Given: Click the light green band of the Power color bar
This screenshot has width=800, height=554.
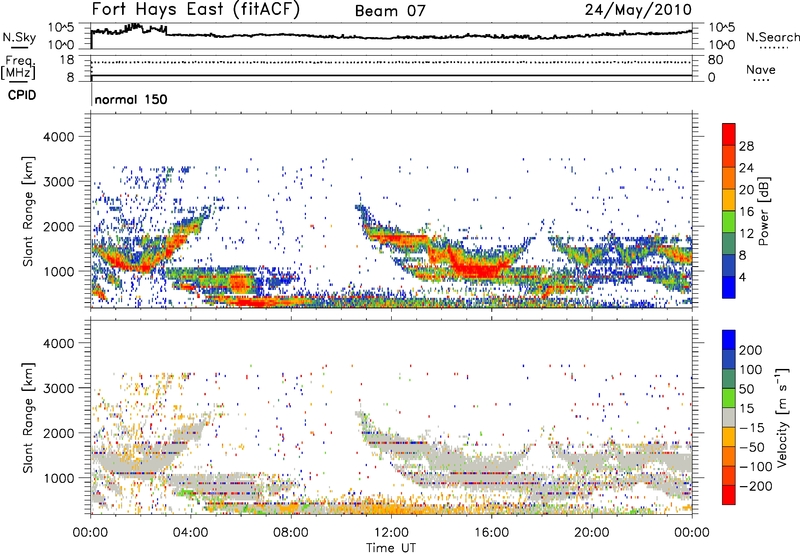Looking at the screenshot, I should point(729,222).
